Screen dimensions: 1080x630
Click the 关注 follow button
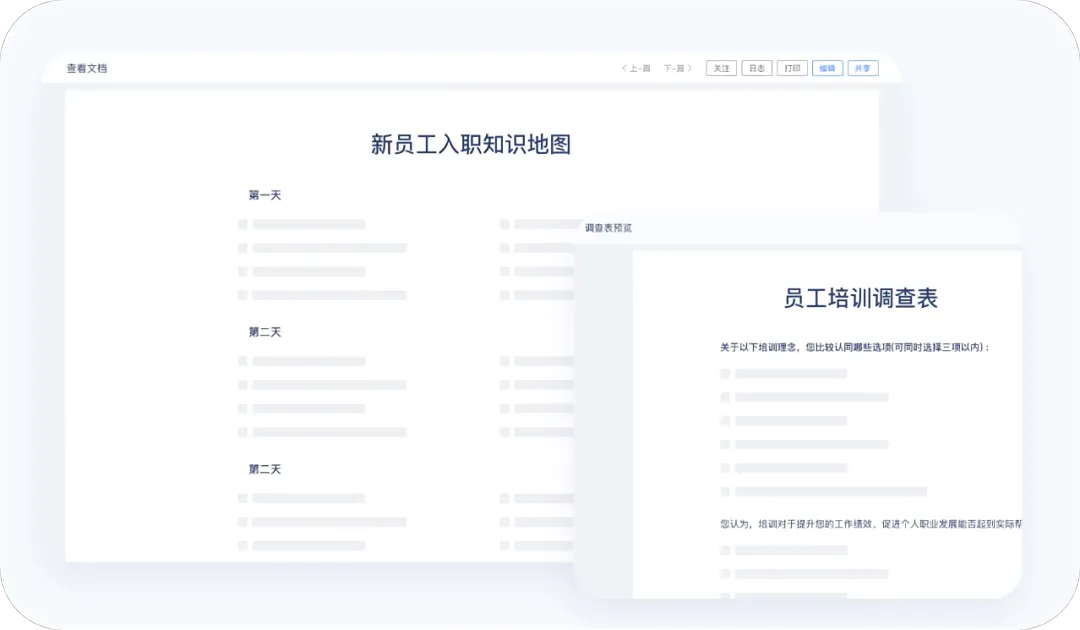(721, 69)
